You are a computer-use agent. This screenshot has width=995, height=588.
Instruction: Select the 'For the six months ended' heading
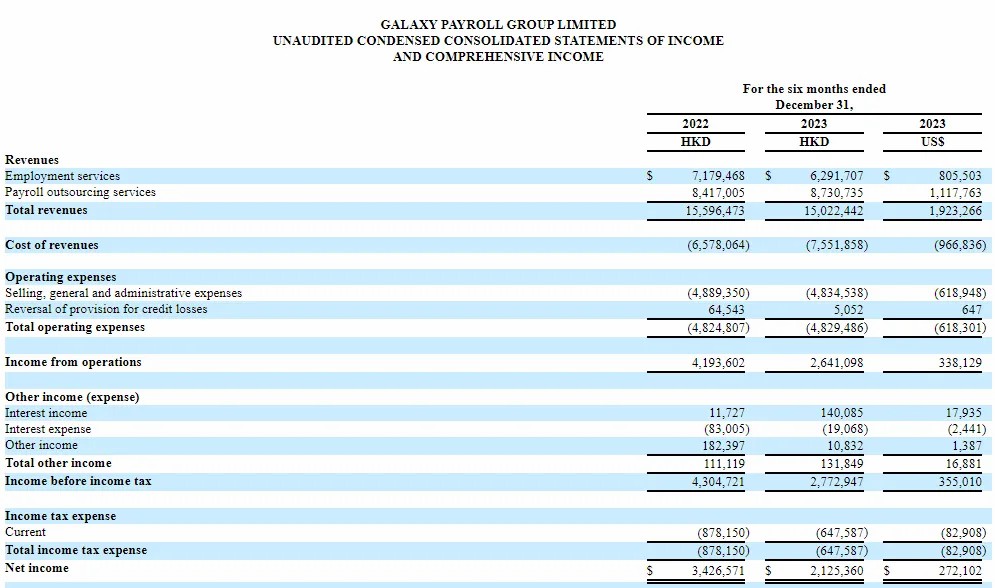coord(814,89)
